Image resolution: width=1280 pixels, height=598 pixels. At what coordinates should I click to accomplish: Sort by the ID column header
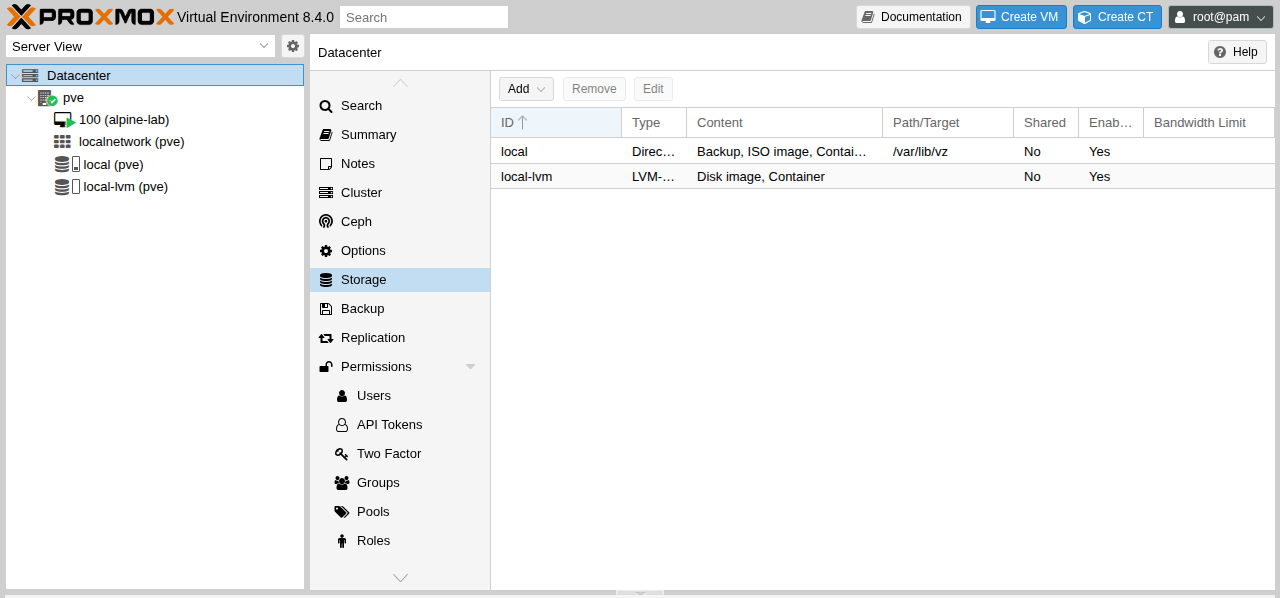click(556, 123)
